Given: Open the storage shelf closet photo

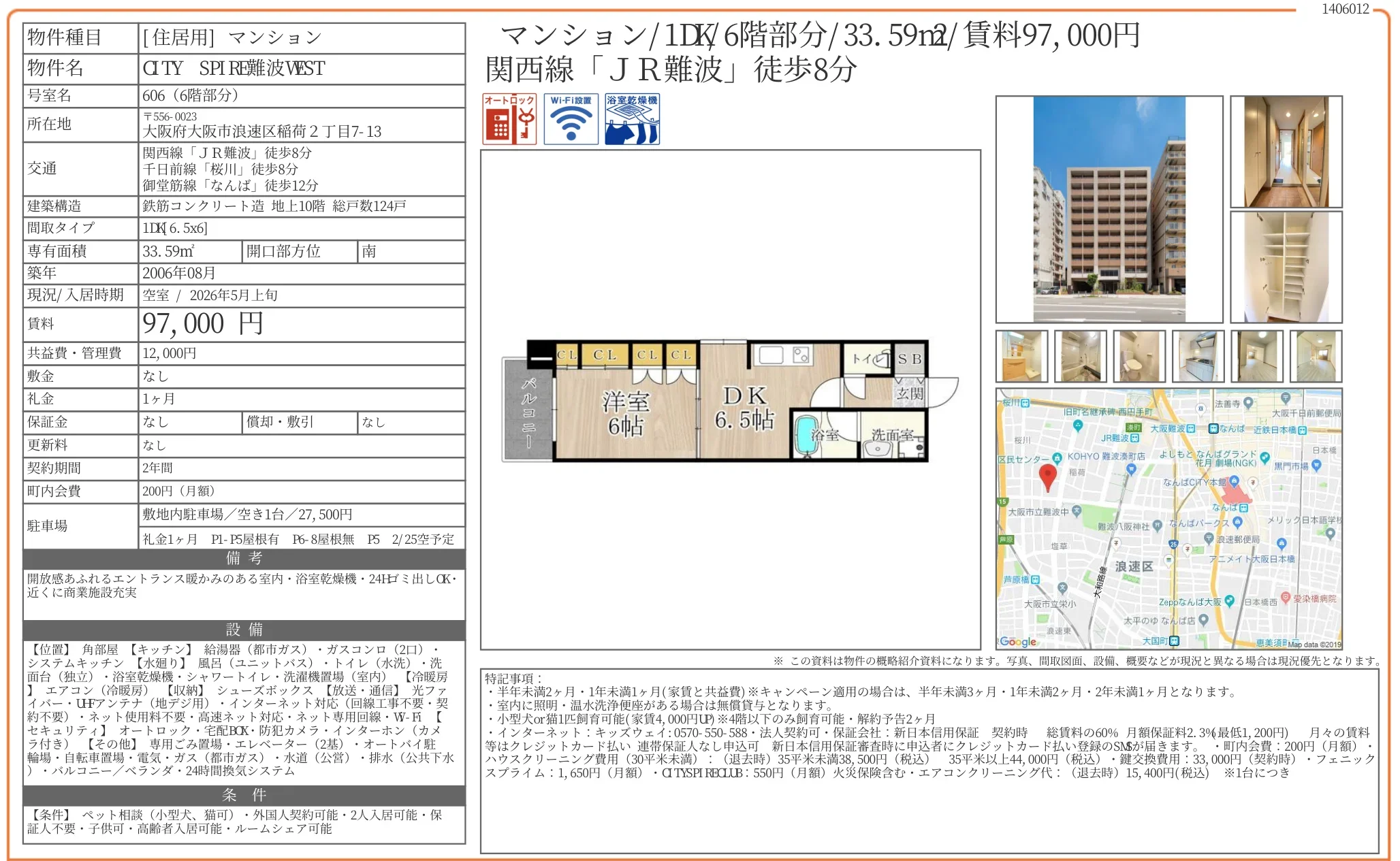Looking at the screenshot, I should click(1286, 267).
